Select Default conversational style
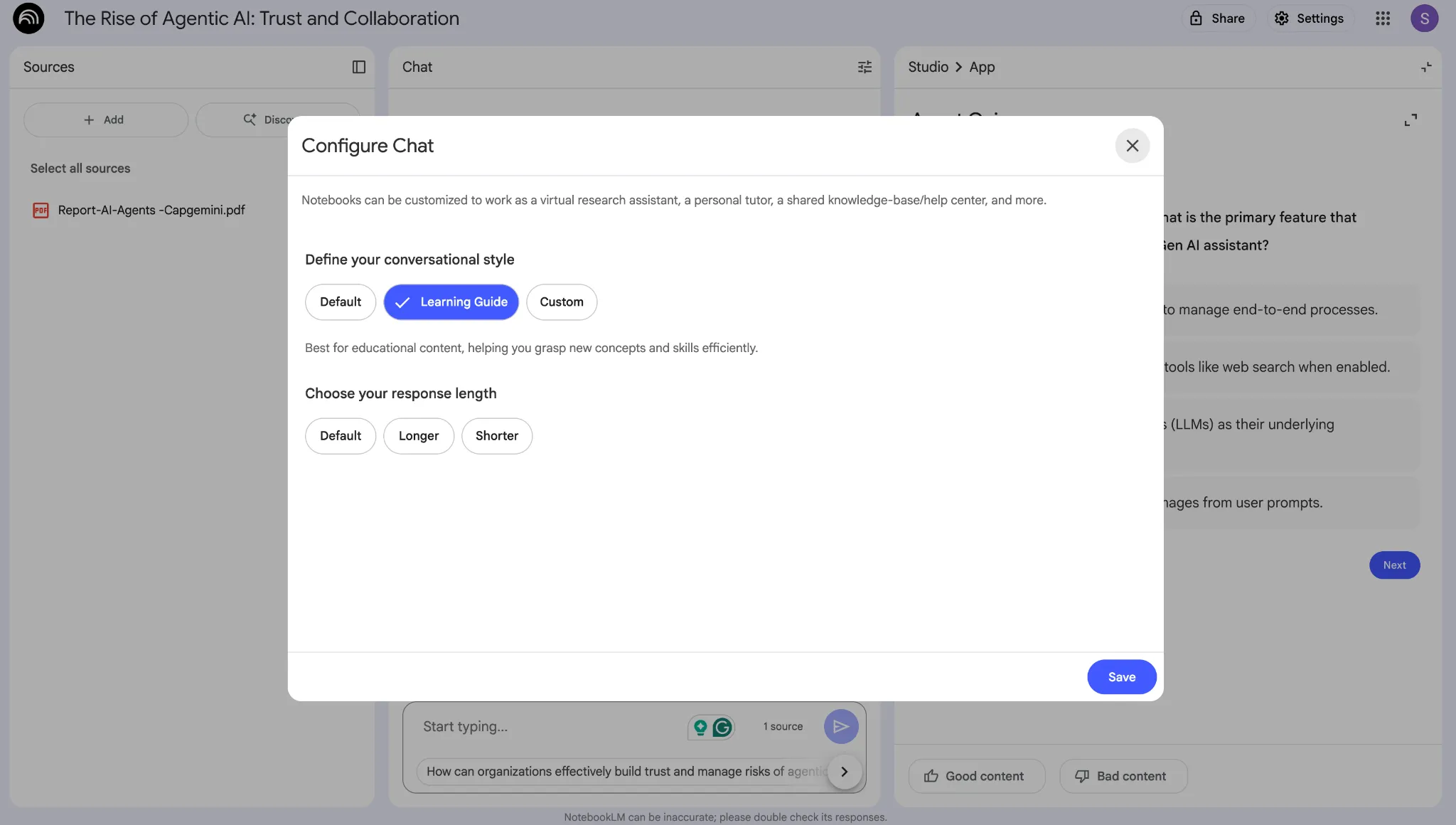The width and height of the screenshot is (1456, 825). click(340, 302)
